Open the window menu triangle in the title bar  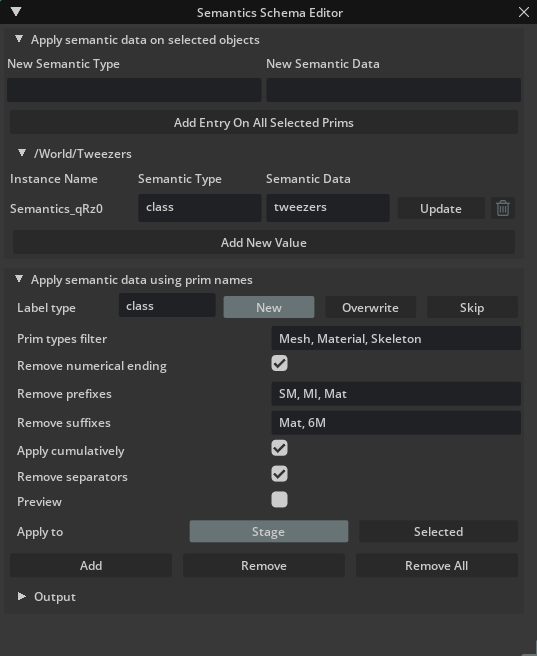pyautogui.click(x=16, y=12)
